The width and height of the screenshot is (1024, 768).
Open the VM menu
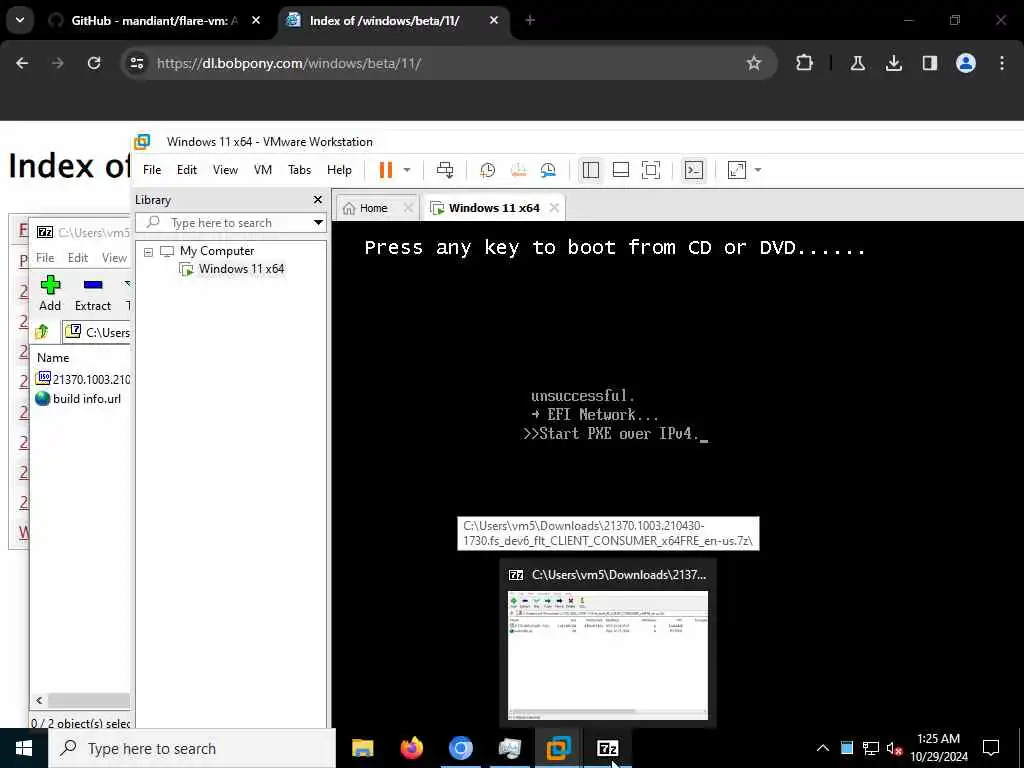263,170
